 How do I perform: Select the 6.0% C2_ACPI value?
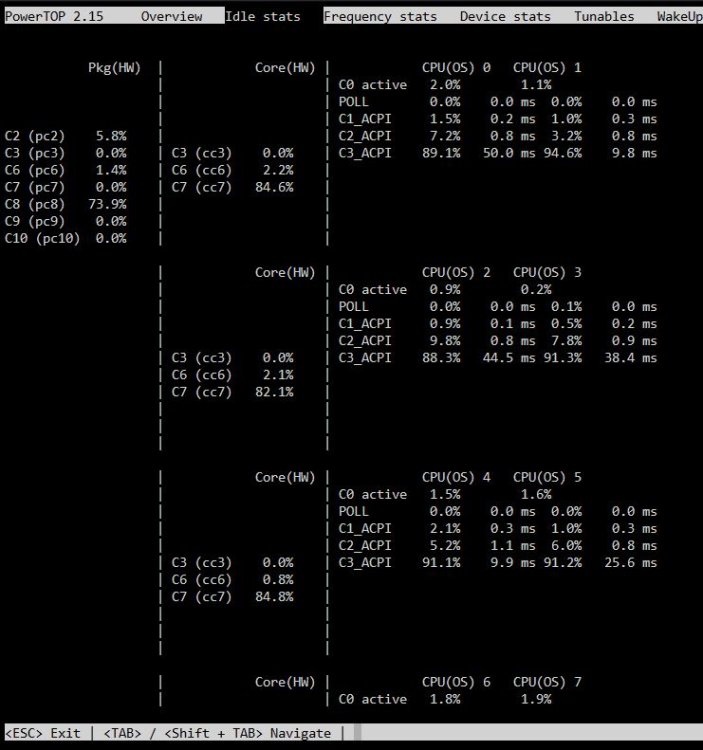pyautogui.click(x=567, y=545)
